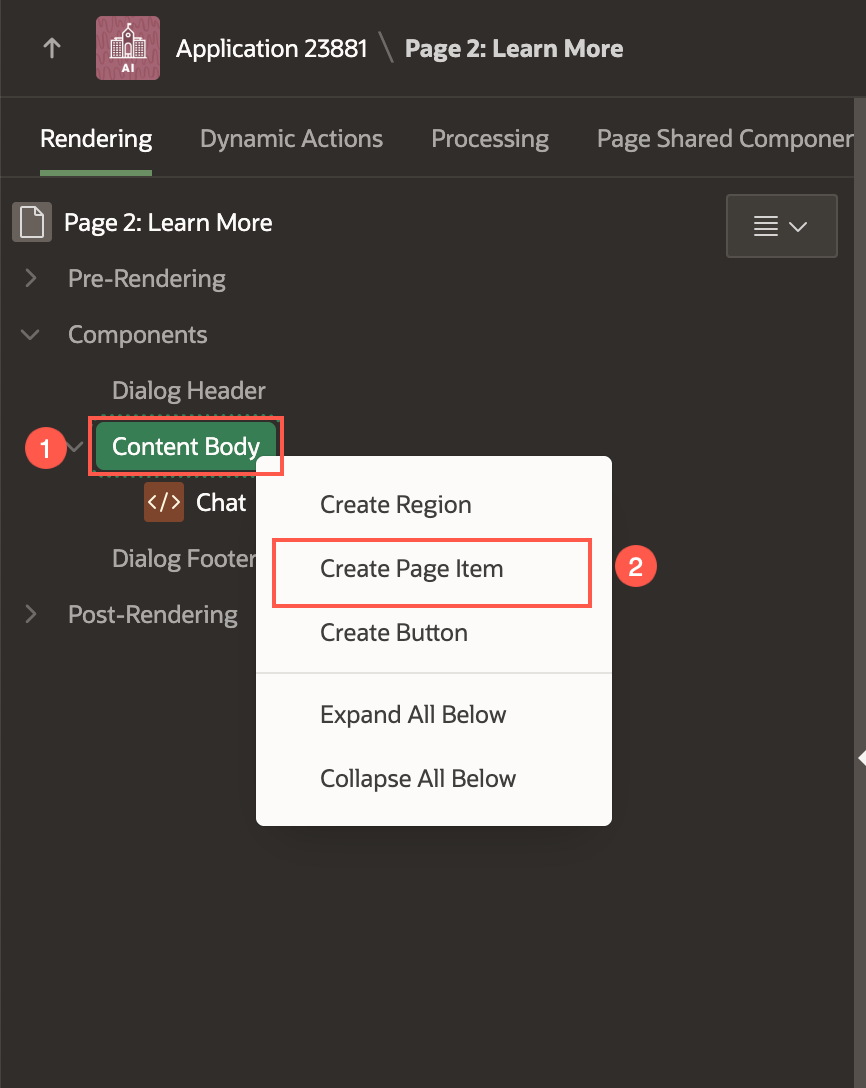Choose Create Region from context menu
The image size is (866, 1088).
click(x=395, y=505)
